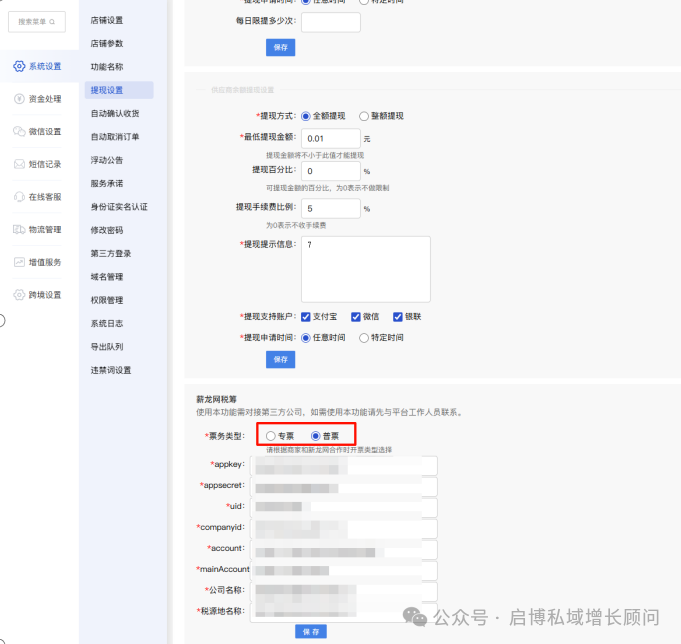Click the 微信设置 chat icon

pyautogui.click(x=19, y=132)
